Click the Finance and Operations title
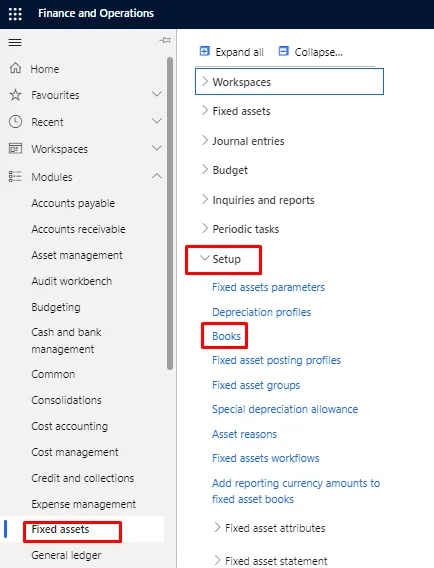 (96, 13)
